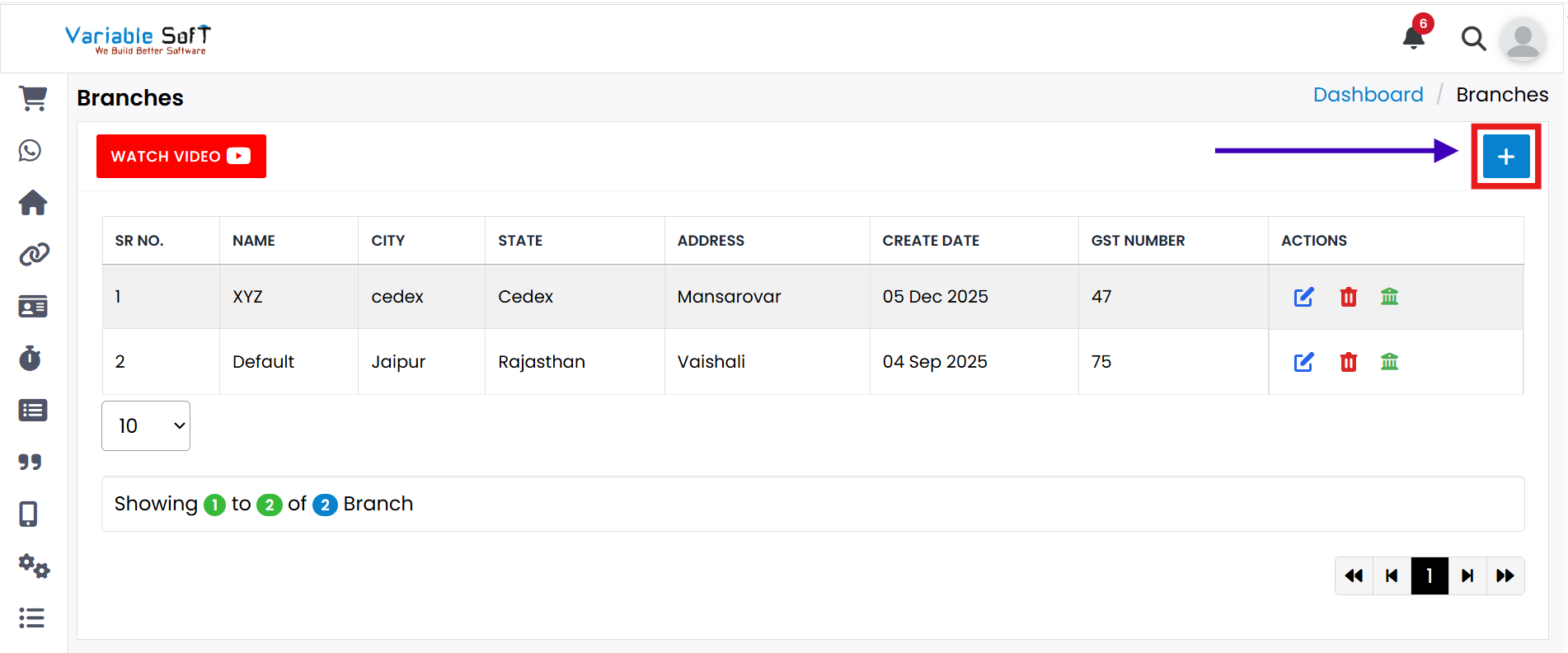Image resolution: width=1568 pixels, height=653 pixels.
Task: Click the search magnifier icon
Action: point(1472,39)
